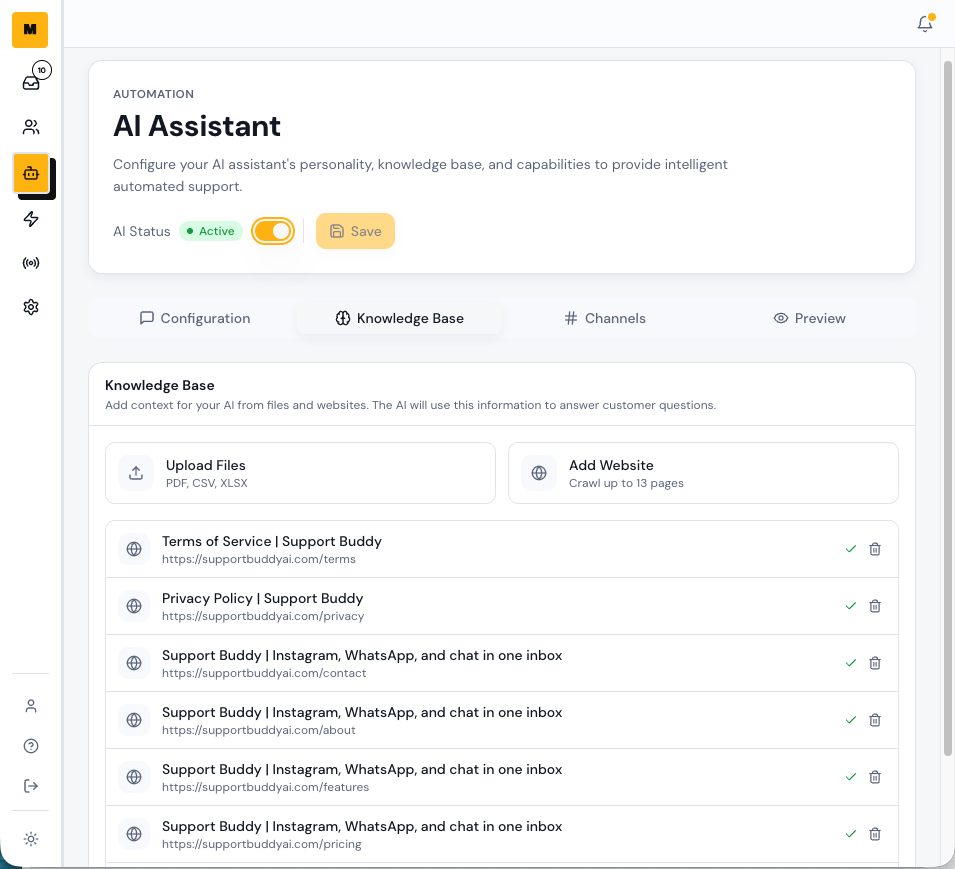955x869 pixels.
Task: Select the AI bot icon in sidebar
Action: (x=31, y=174)
